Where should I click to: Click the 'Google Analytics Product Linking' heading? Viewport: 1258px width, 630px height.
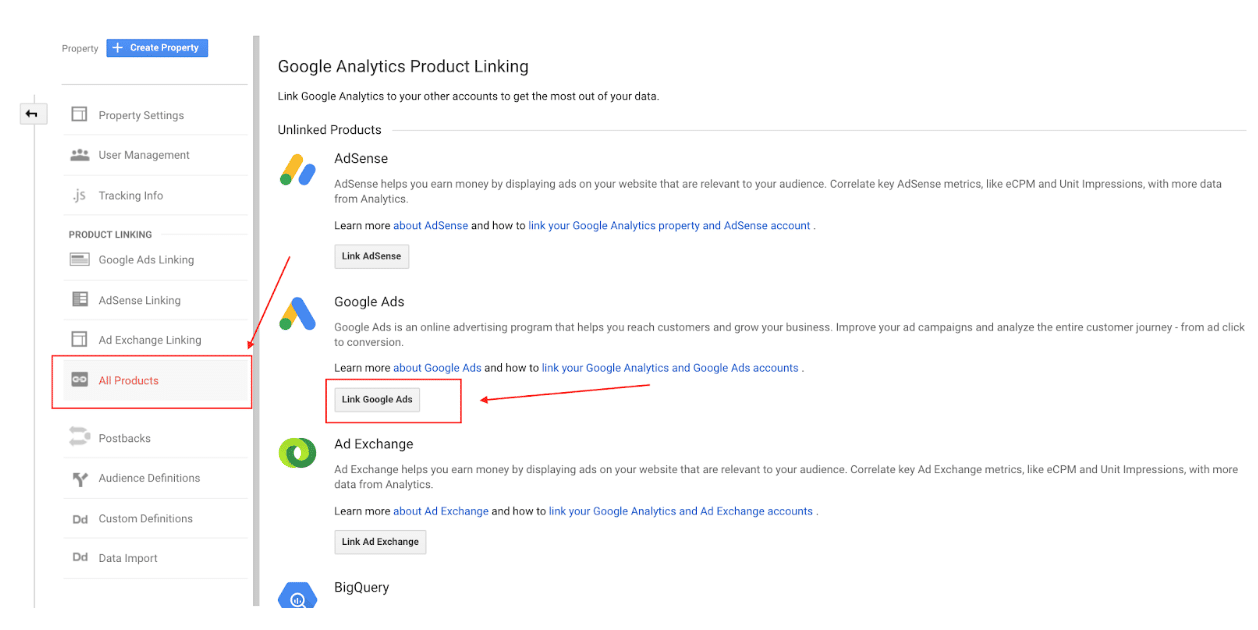(x=403, y=67)
